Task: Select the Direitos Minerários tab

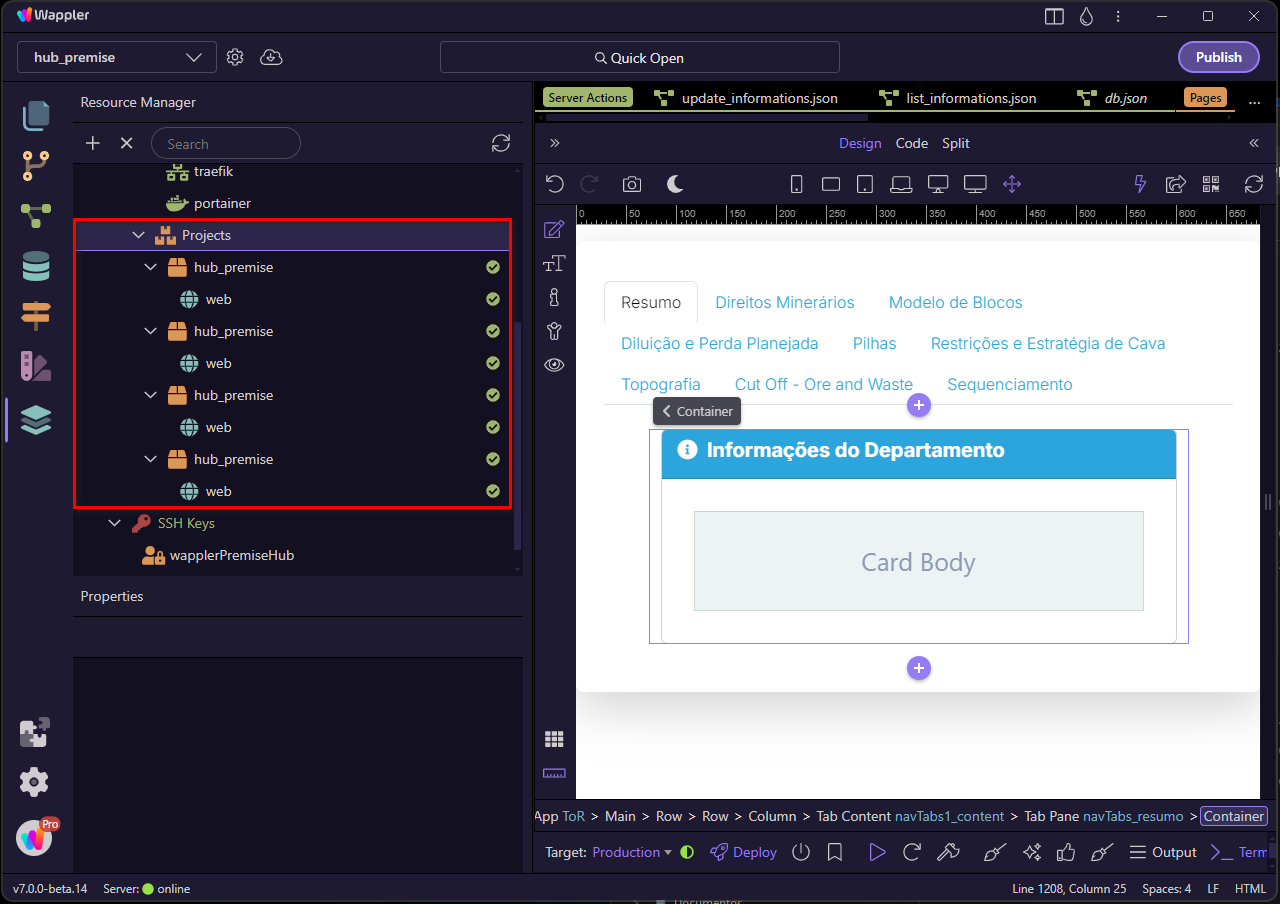Action: tap(785, 302)
